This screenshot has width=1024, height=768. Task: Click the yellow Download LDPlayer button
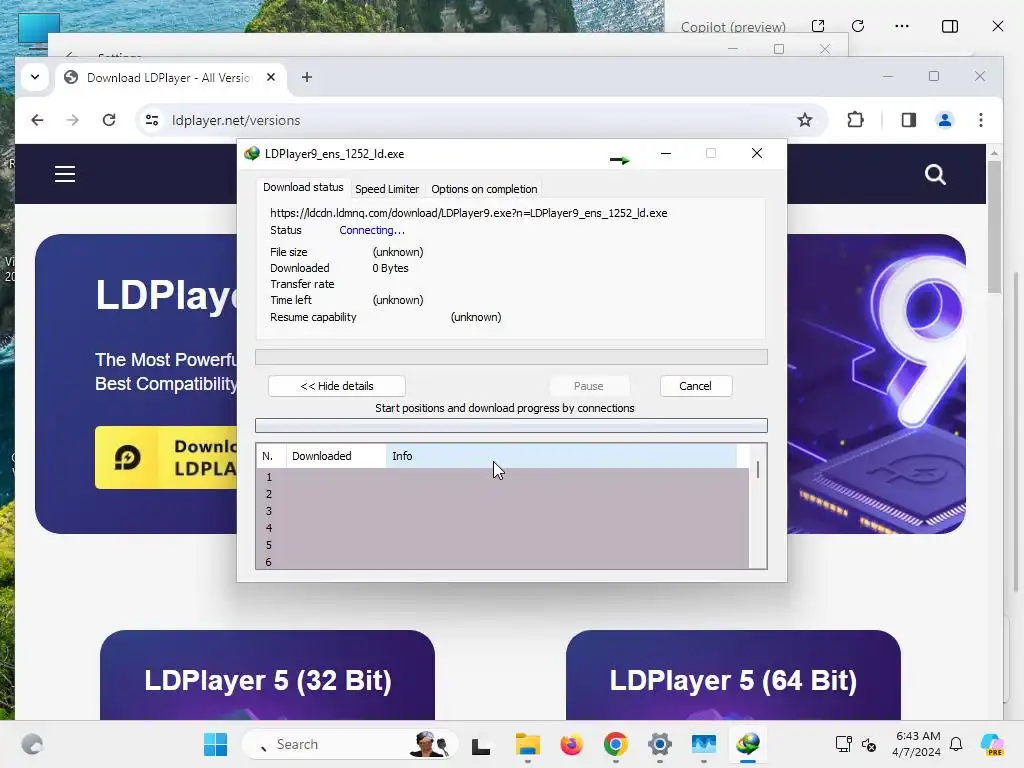(167, 457)
